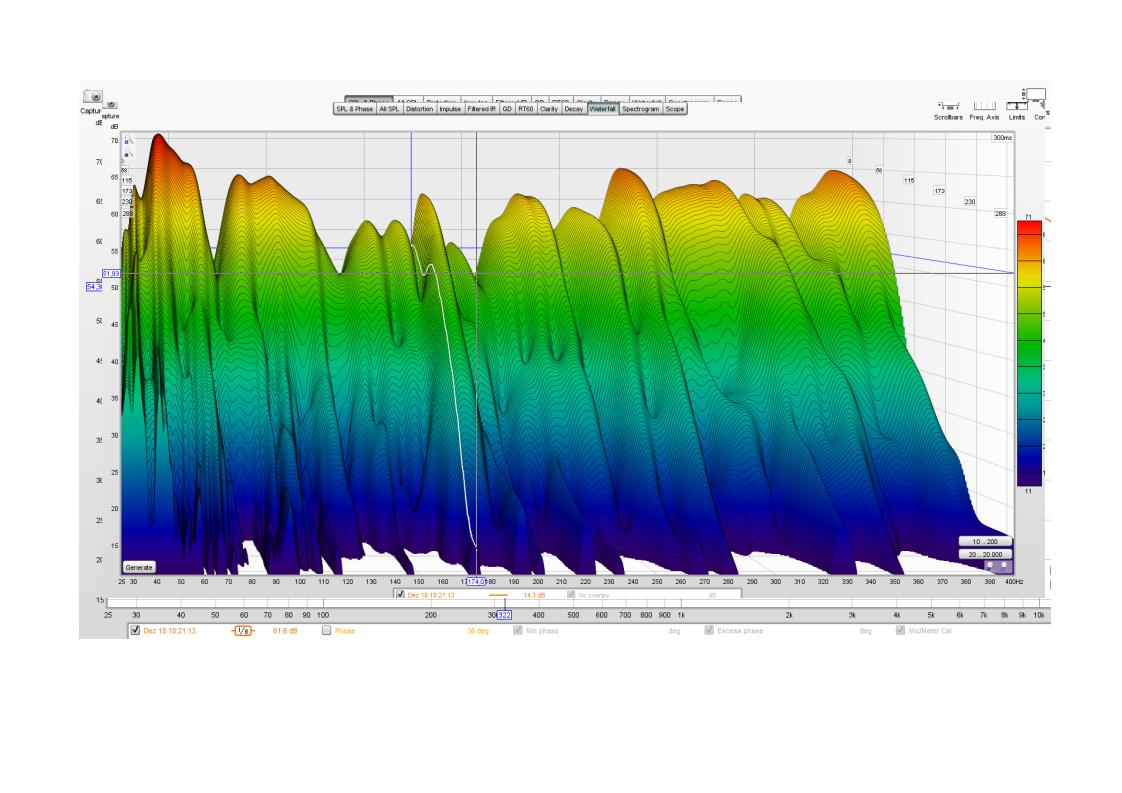1122x793 pixels.
Task: Click the red top of color scale
Action: [x=1029, y=228]
